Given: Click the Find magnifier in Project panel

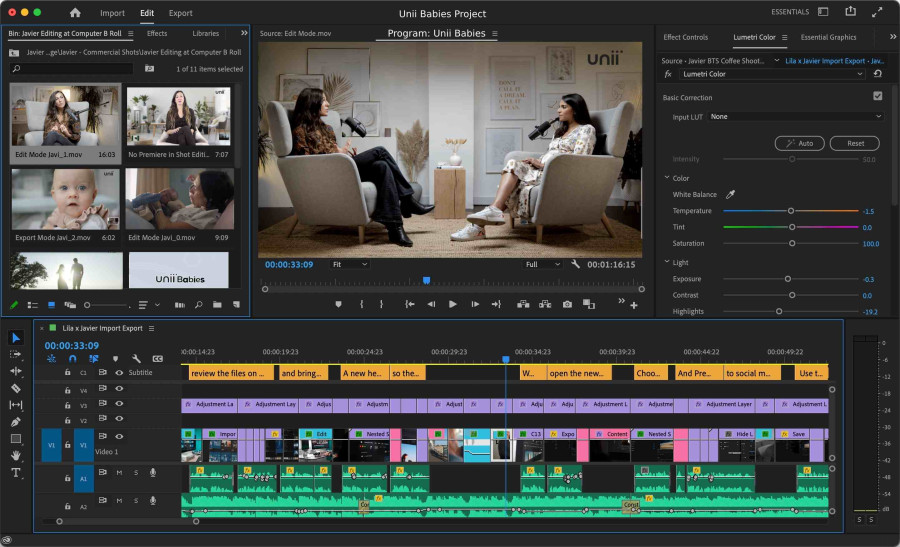Looking at the screenshot, I should pyautogui.click(x=199, y=305).
